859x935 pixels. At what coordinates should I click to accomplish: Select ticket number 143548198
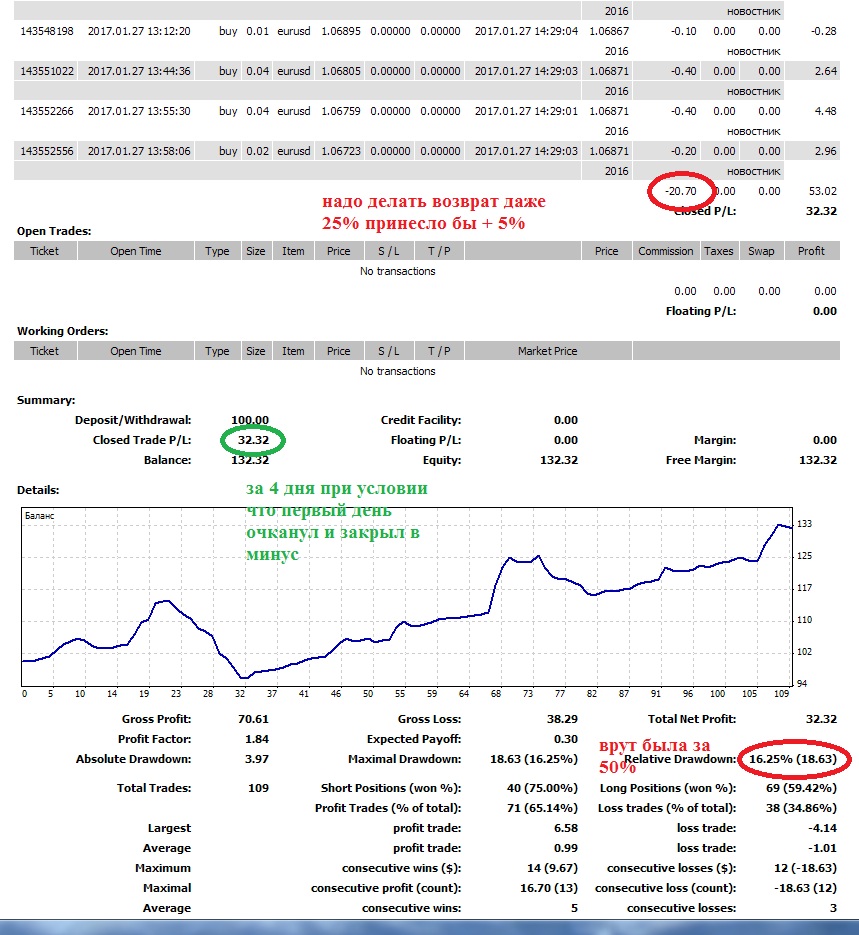pyautogui.click(x=47, y=31)
